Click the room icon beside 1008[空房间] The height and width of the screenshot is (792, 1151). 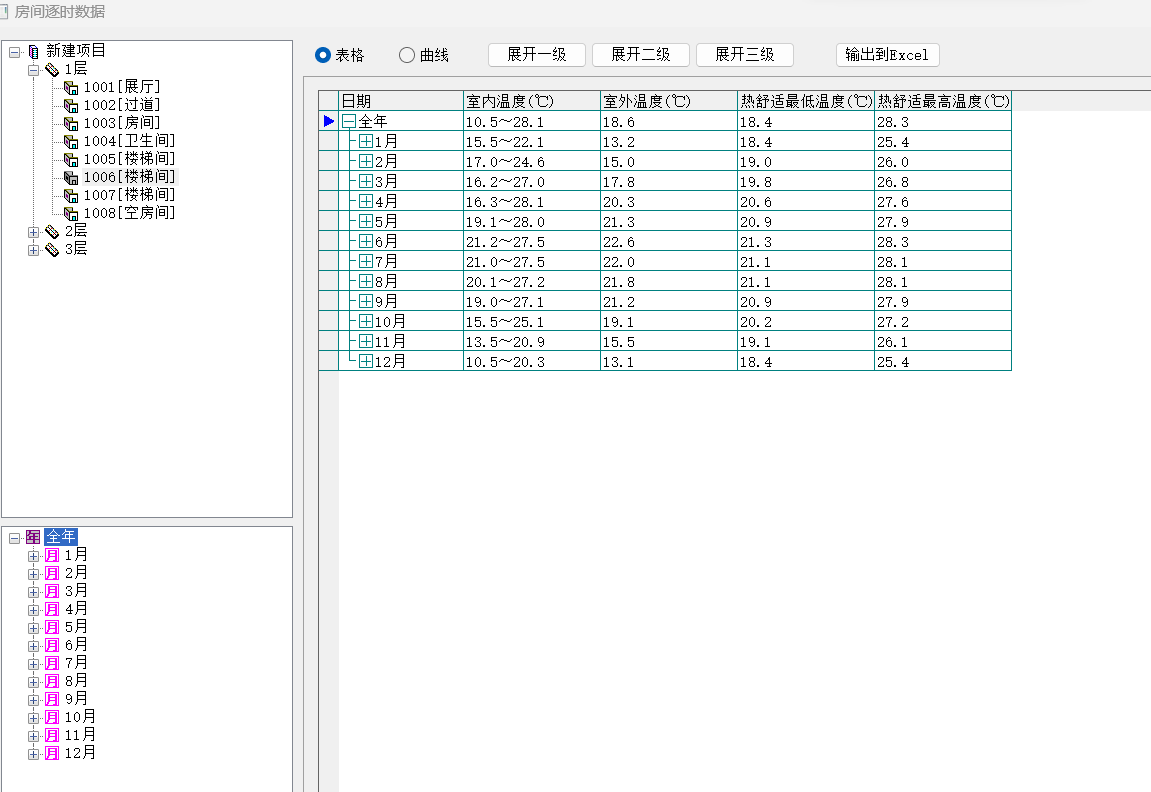pos(71,213)
